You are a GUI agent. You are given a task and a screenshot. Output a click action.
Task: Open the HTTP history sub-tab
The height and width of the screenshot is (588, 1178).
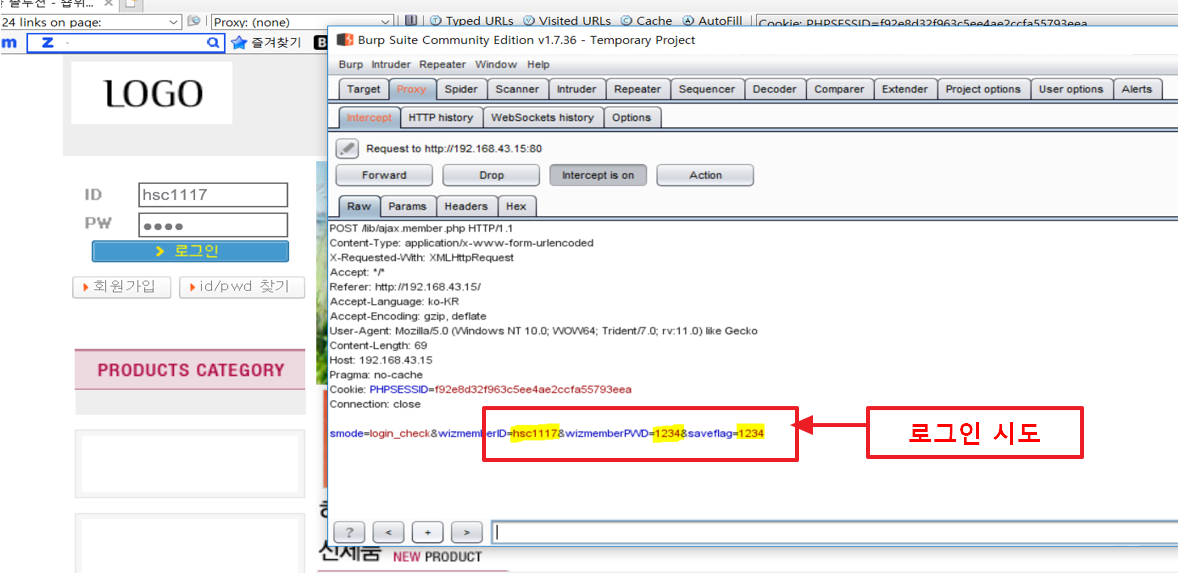coord(440,117)
